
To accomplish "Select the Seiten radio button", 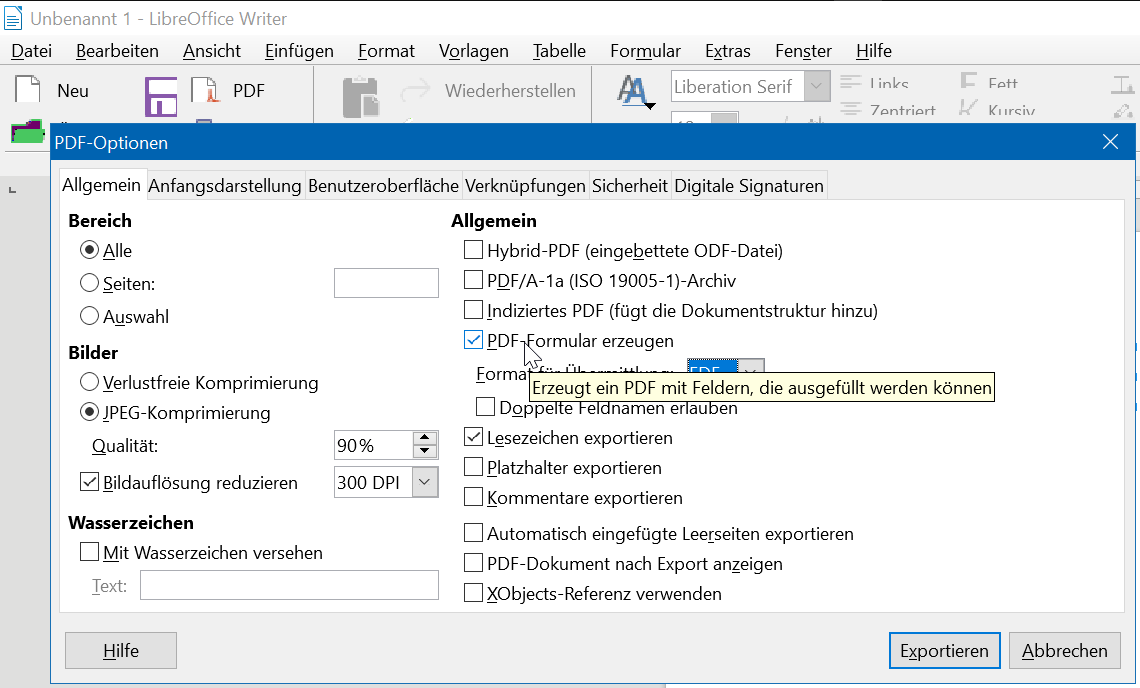I will click(x=89, y=282).
